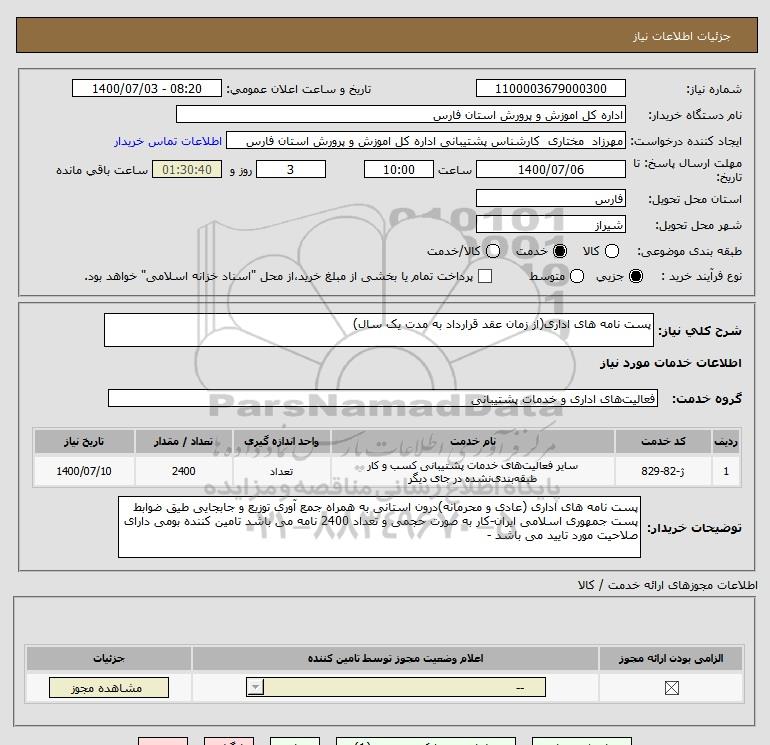Click the تعداد / مقدار column header

pos(184,441)
